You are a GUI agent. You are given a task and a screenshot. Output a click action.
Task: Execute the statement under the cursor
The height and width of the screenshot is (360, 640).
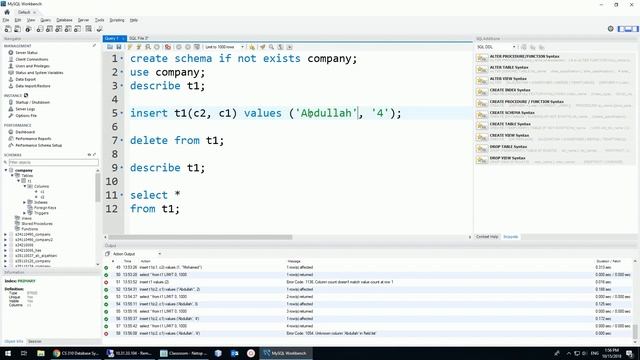pos(139,47)
